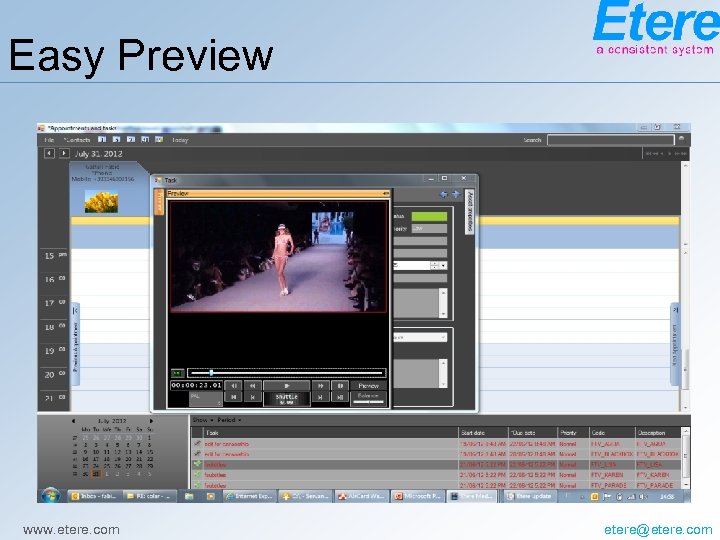
Task: Select day 31 in the July 2012 mini calendar
Action: (96, 474)
